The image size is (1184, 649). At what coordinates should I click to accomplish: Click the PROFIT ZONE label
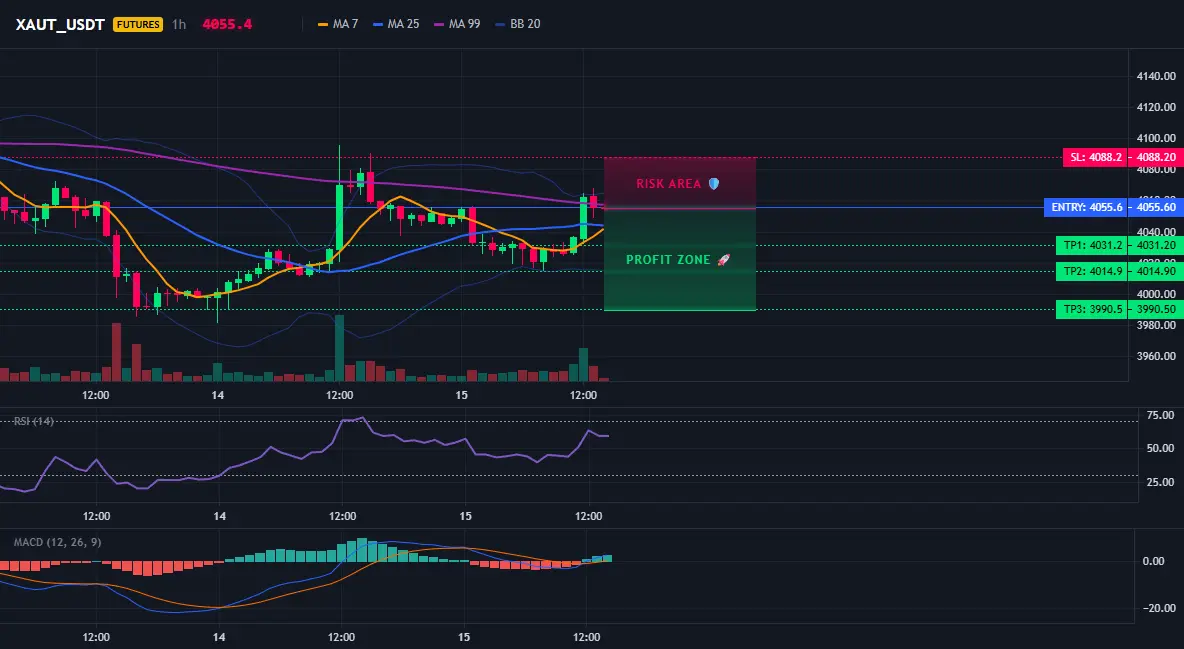pyautogui.click(x=668, y=260)
